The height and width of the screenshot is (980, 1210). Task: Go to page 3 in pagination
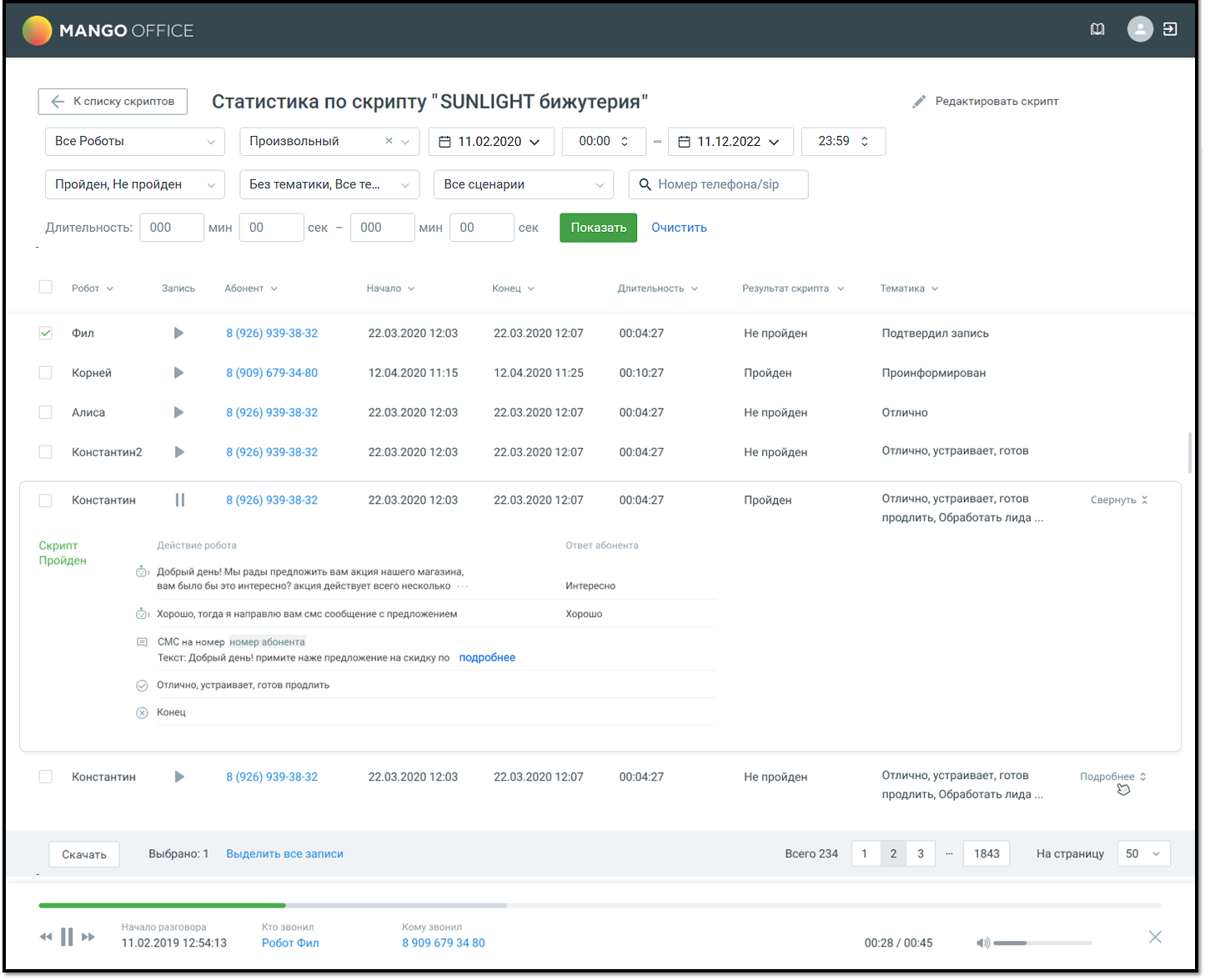point(921,853)
